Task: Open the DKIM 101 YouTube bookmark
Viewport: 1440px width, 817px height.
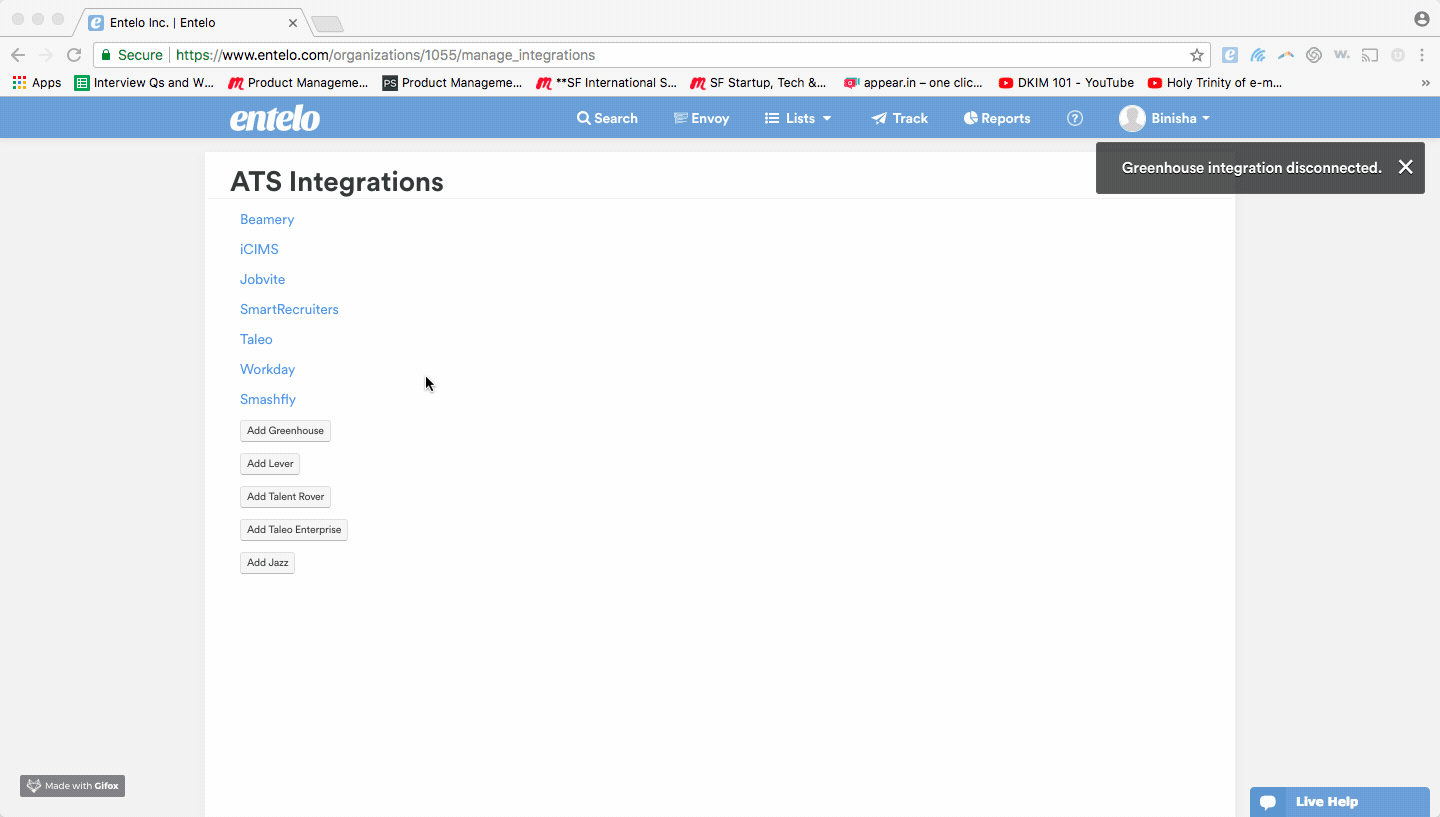Action: point(1066,83)
